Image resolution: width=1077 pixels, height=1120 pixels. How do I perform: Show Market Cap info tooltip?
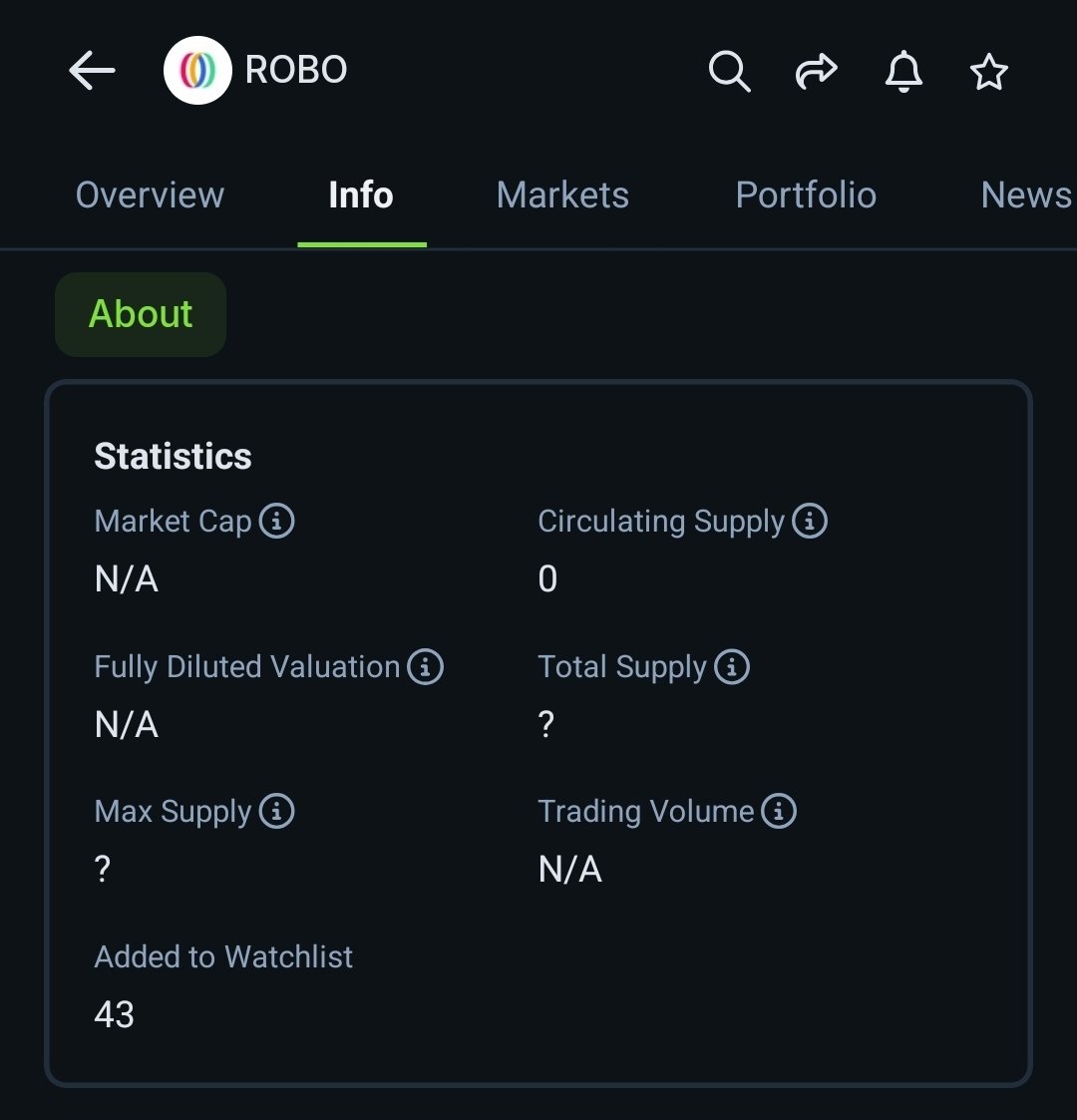click(276, 520)
